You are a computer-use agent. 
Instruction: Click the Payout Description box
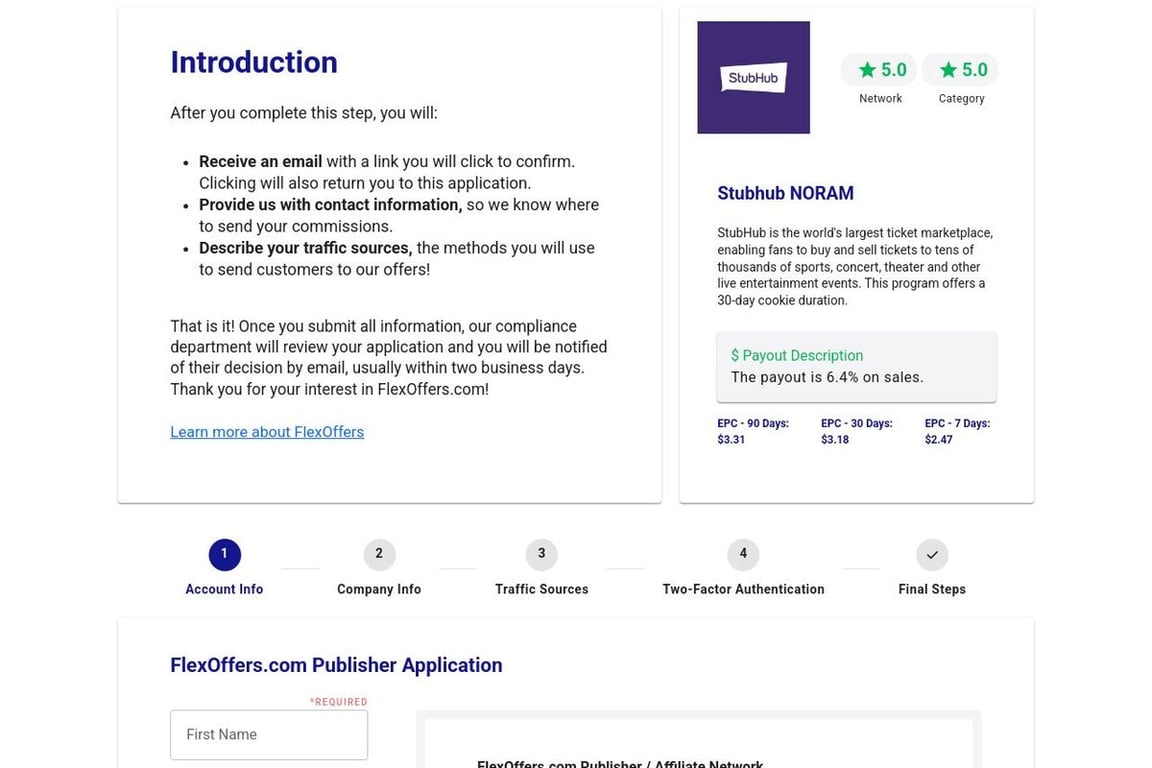tap(856, 367)
